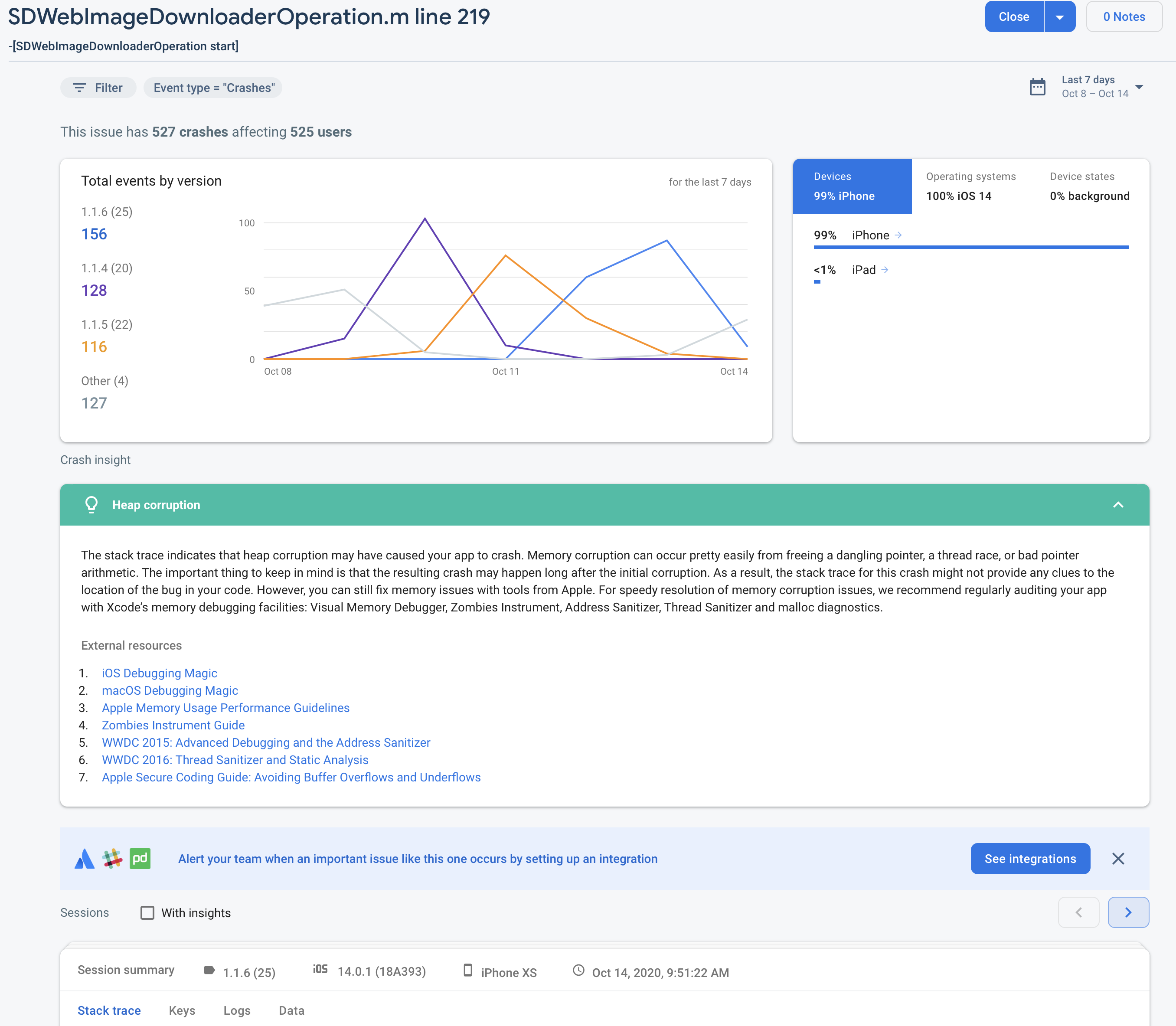Open the Close button dropdown arrow
This screenshot has width=1176, height=1026.
click(x=1060, y=16)
